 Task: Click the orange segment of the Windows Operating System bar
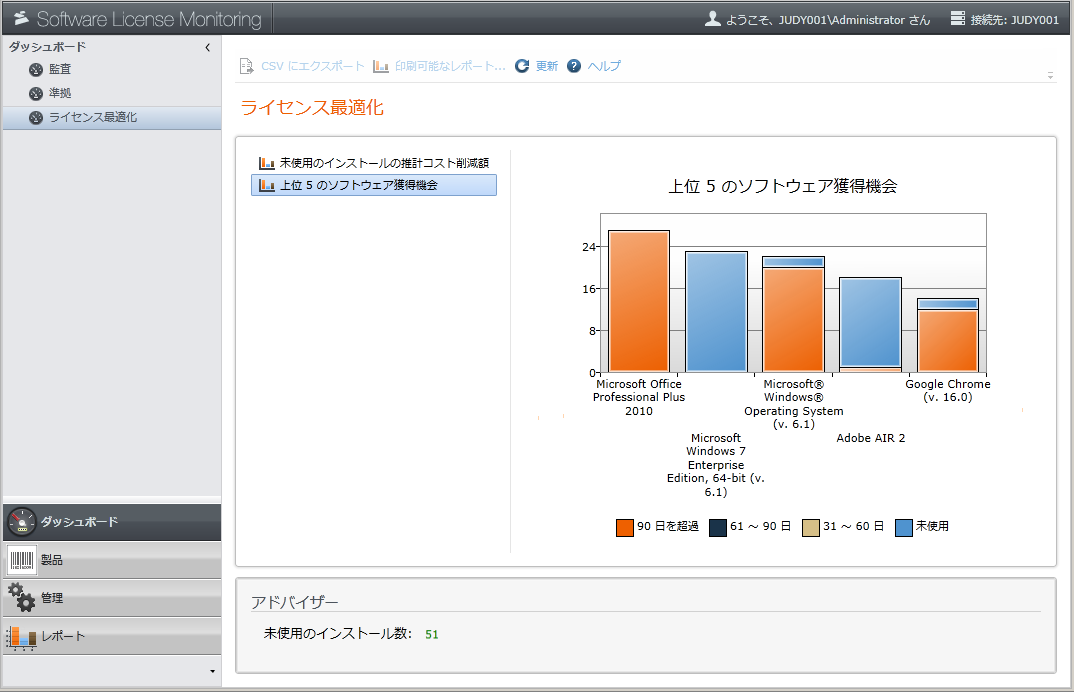[x=793, y=320]
